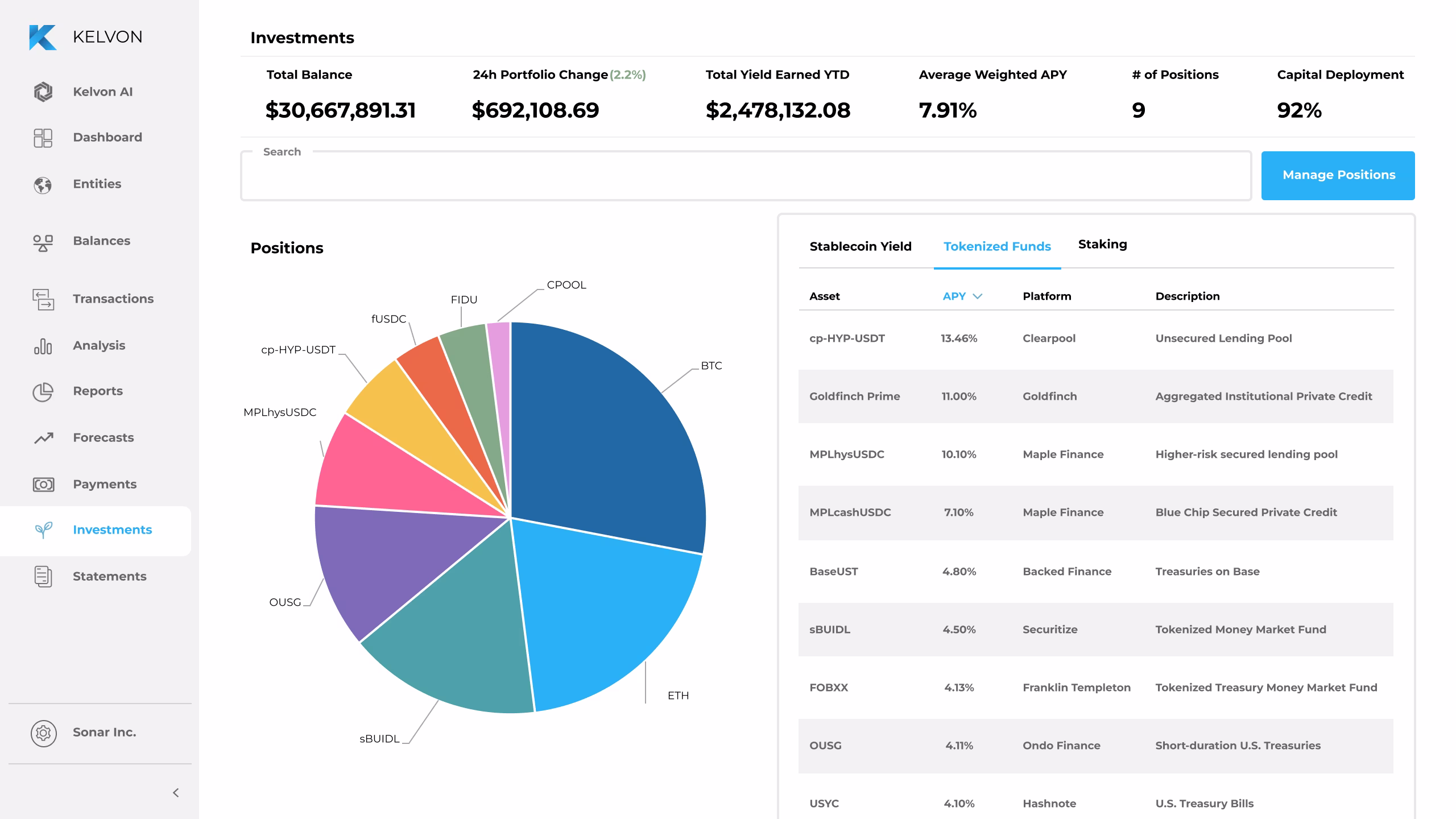The height and width of the screenshot is (819, 1456).
Task: Click the Asset column header
Action: pyautogui.click(x=824, y=296)
